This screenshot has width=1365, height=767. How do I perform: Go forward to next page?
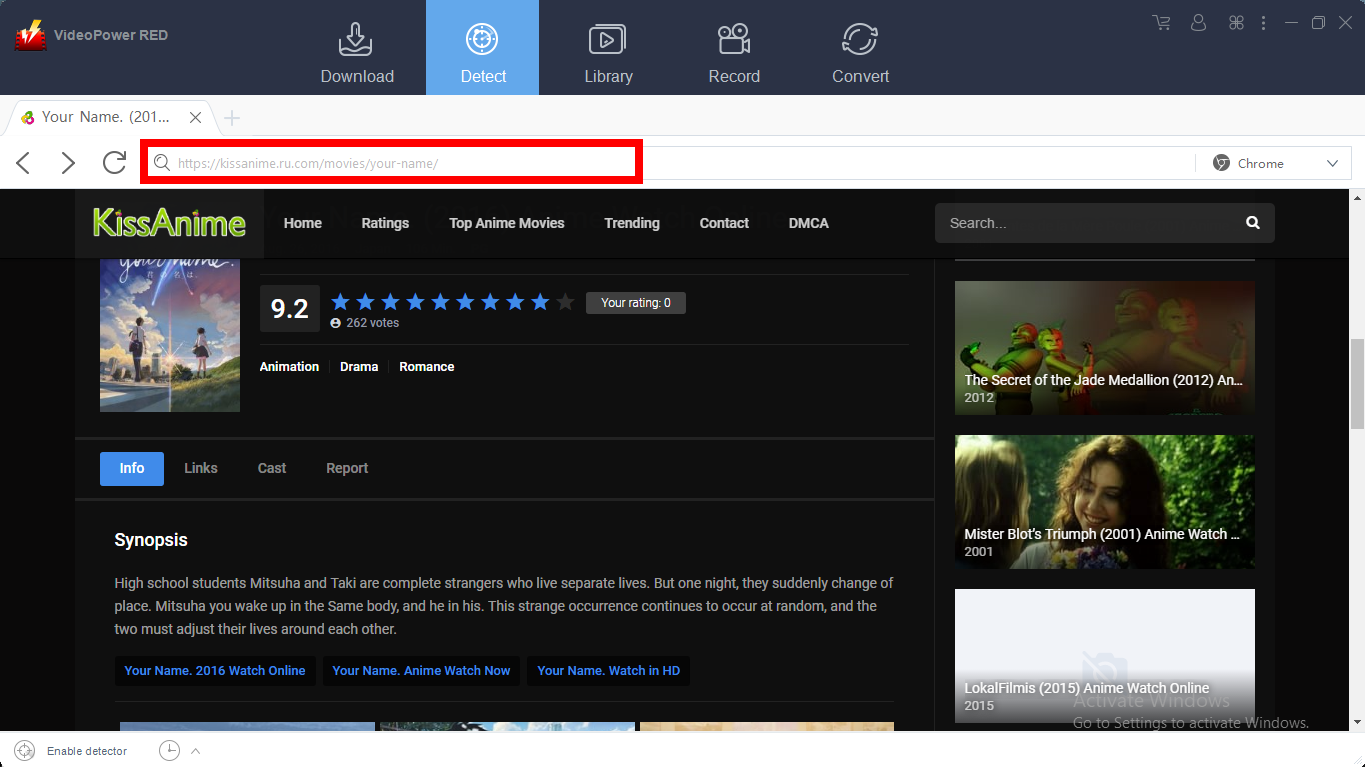pos(68,163)
